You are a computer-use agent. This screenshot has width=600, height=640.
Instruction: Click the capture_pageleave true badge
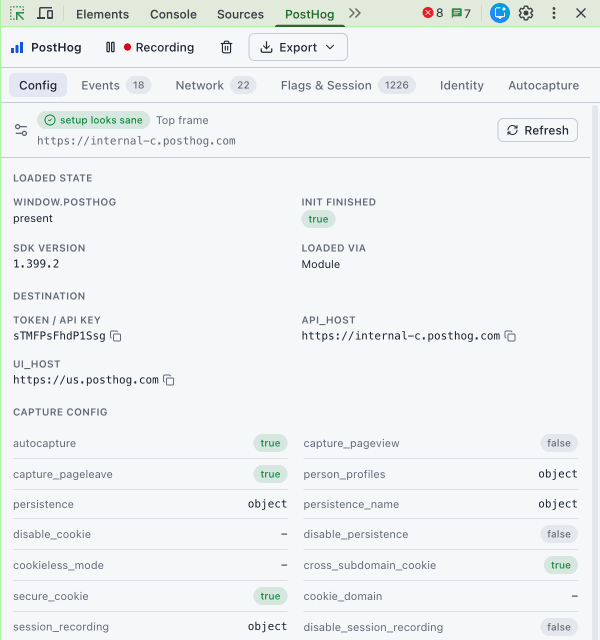(270, 474)
